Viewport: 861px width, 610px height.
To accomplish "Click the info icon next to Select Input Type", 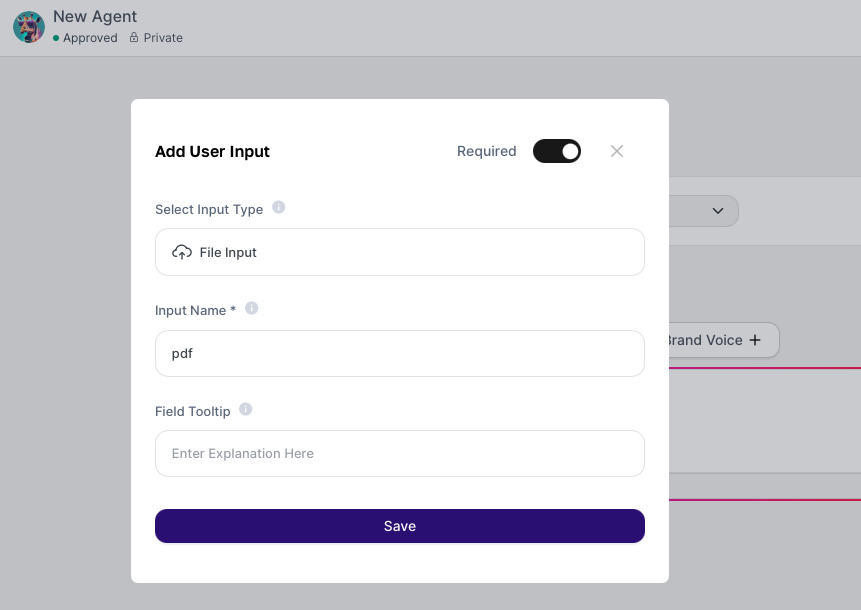I will (x=278, y=207).
